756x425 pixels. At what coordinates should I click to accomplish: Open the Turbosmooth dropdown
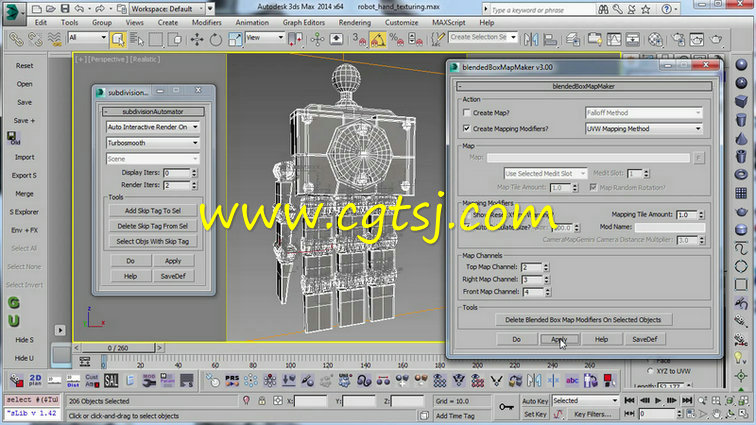click(x=152, y=143)
